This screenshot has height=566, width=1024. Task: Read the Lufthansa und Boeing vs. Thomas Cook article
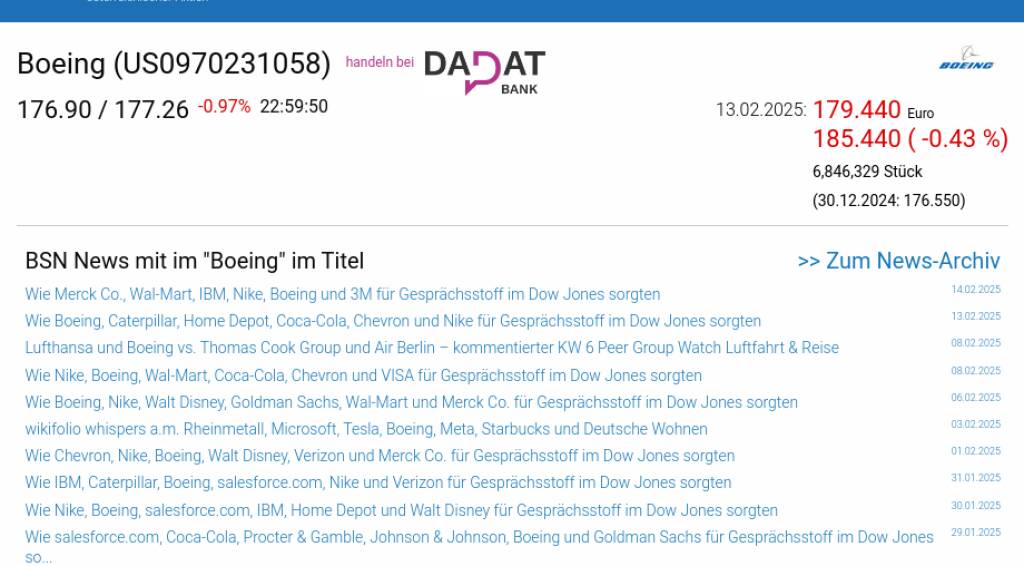point(431,348)
